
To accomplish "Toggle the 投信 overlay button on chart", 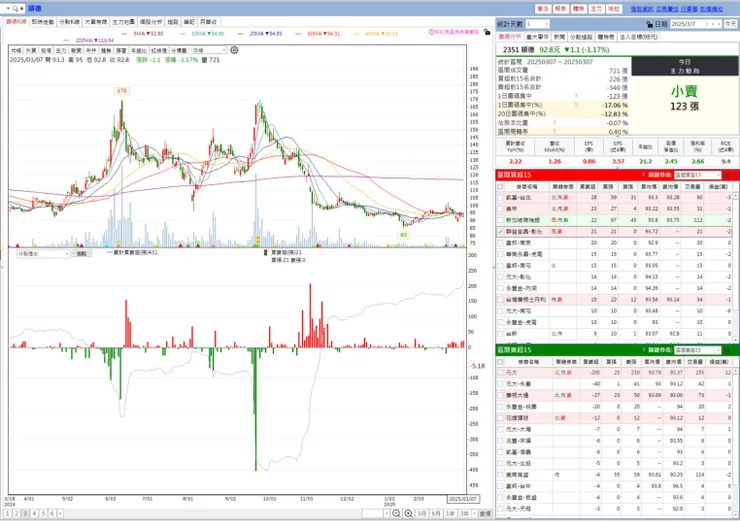I will tap(46, 50).
